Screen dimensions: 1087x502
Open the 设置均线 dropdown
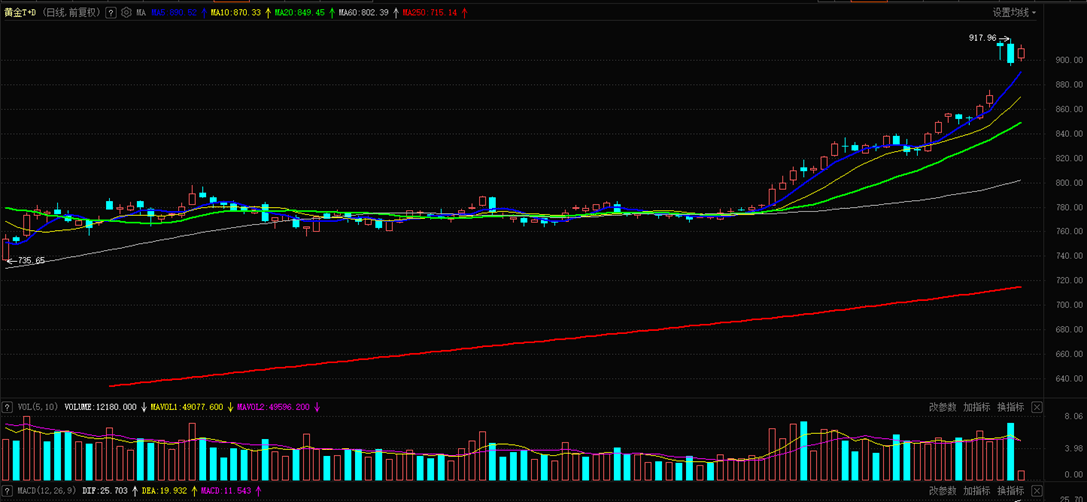point(1014,13)
